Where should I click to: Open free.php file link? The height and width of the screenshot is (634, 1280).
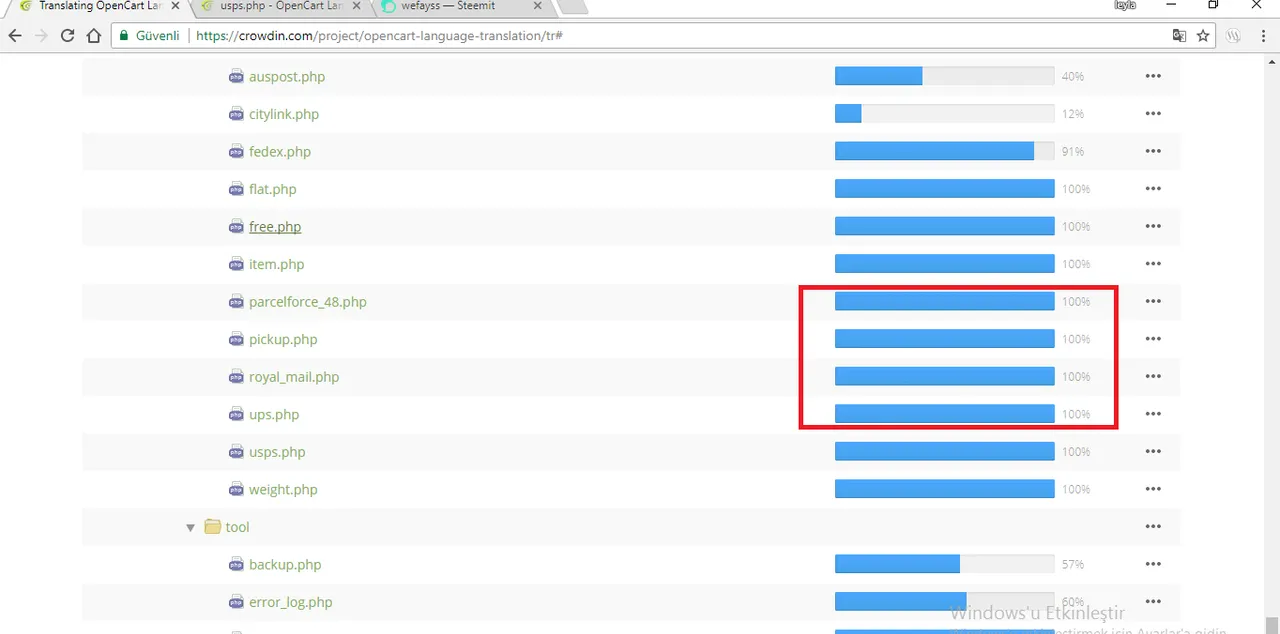coord(275,226)
